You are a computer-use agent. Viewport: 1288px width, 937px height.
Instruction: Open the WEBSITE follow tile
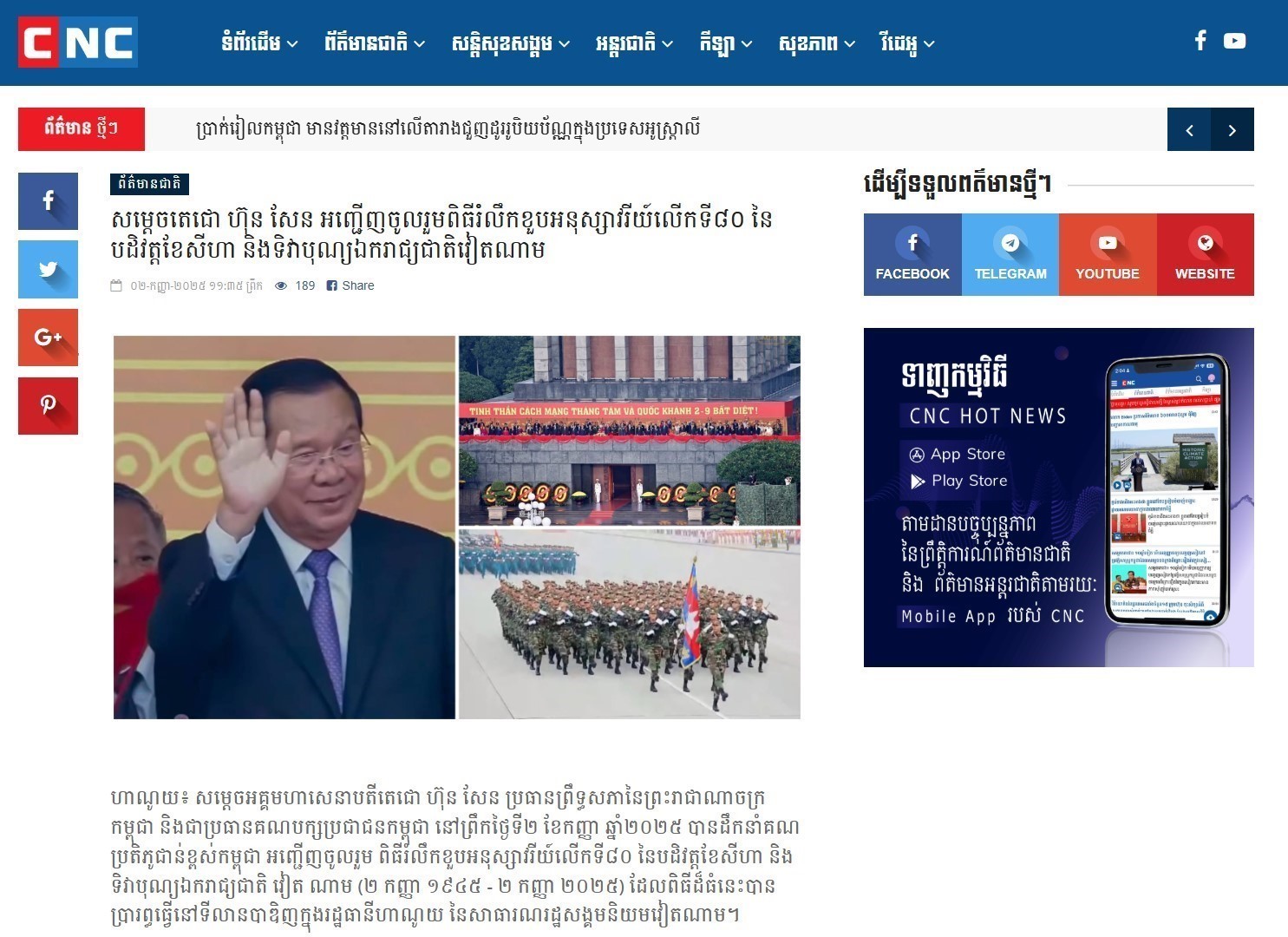pos(1206,255)
